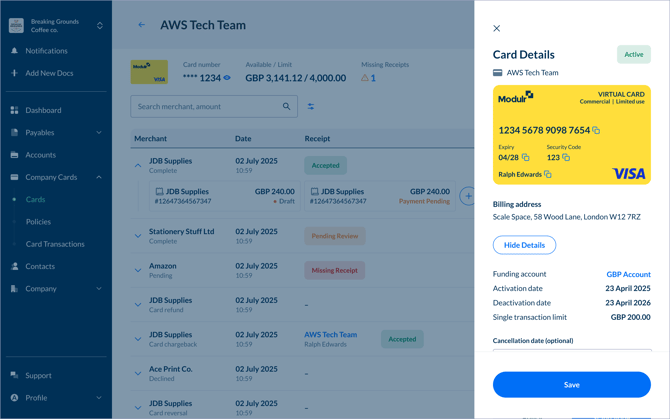Open the Breaking Grounds Coffee co. company switcher

99,25
